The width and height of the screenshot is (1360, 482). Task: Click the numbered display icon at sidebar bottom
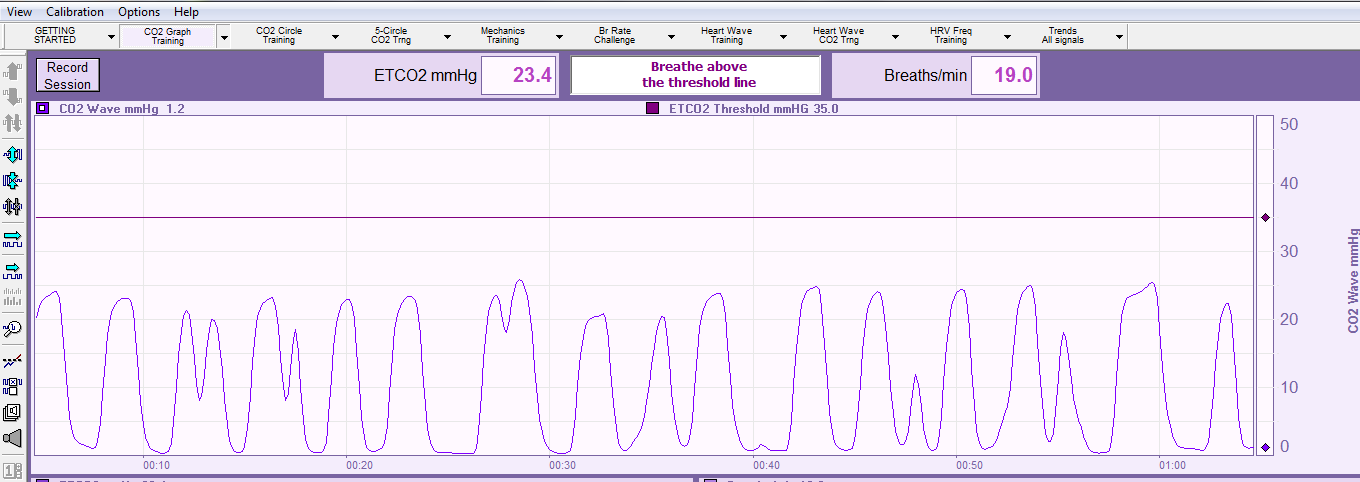tap(13, 469)
